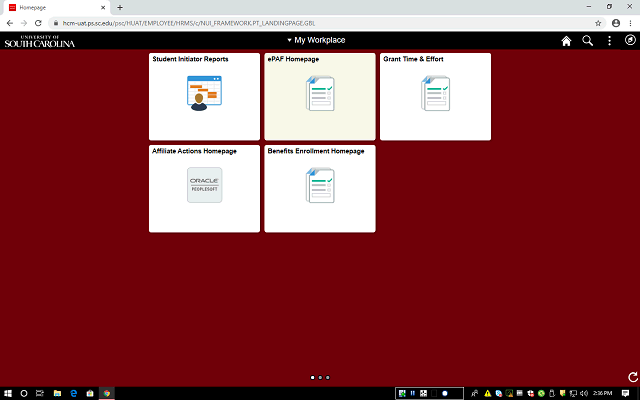Open the Chrome menu (three dots)
The image size is (640, 400).
coord(631,23)
